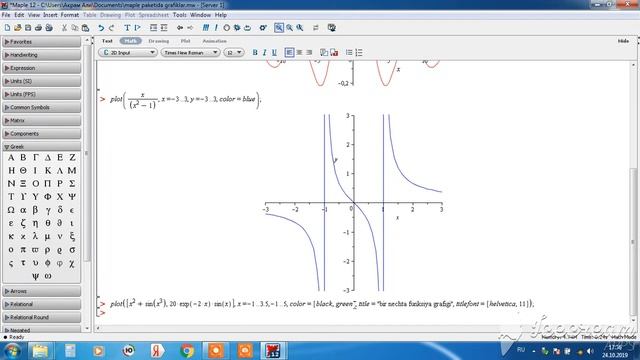Open the Format menu

pos(70,15)
